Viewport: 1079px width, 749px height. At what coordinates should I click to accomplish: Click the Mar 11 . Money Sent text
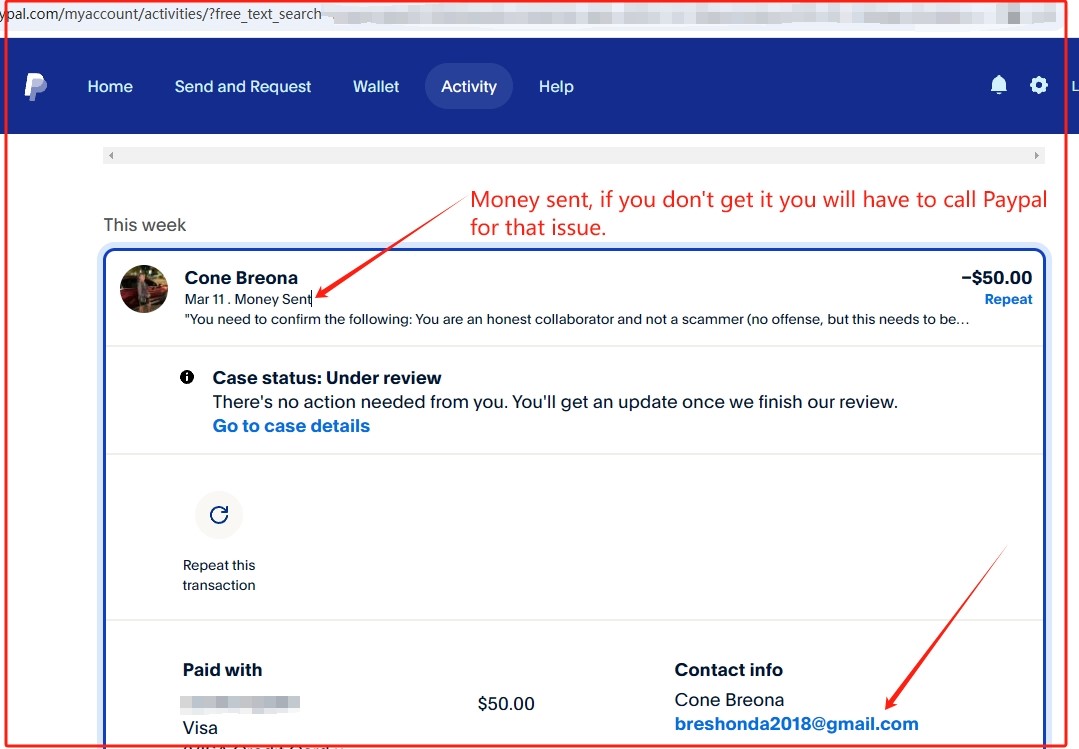pyautogui.click(x=248, y=299)
